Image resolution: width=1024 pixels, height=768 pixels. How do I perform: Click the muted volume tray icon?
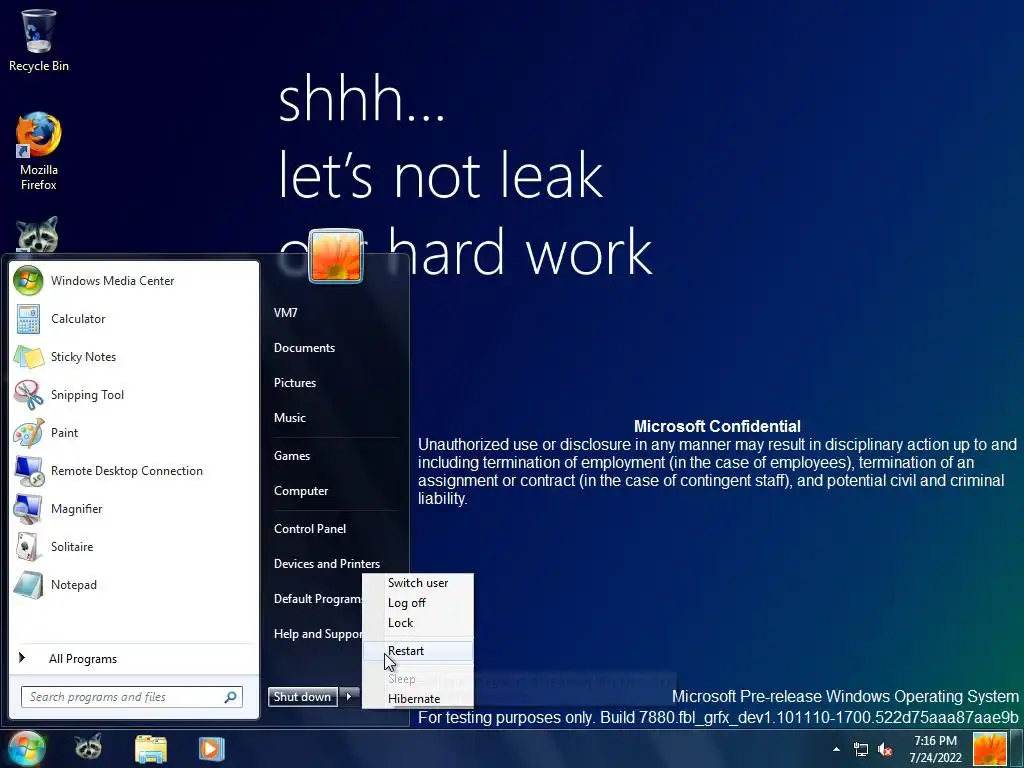(885, 750)
